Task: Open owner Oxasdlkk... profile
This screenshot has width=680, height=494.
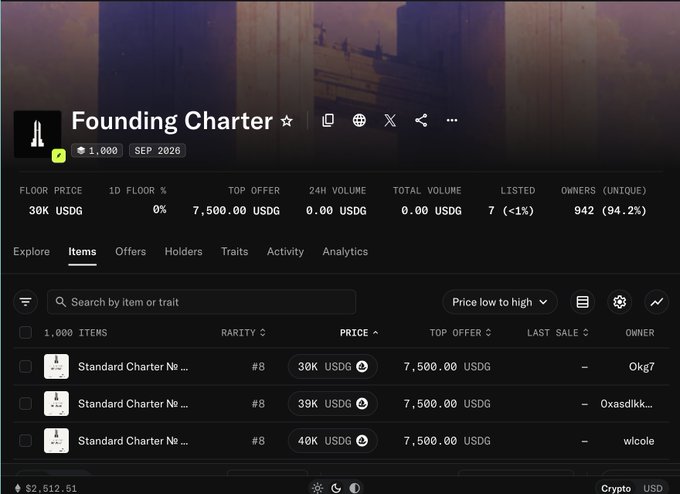Action: [626, 404]
